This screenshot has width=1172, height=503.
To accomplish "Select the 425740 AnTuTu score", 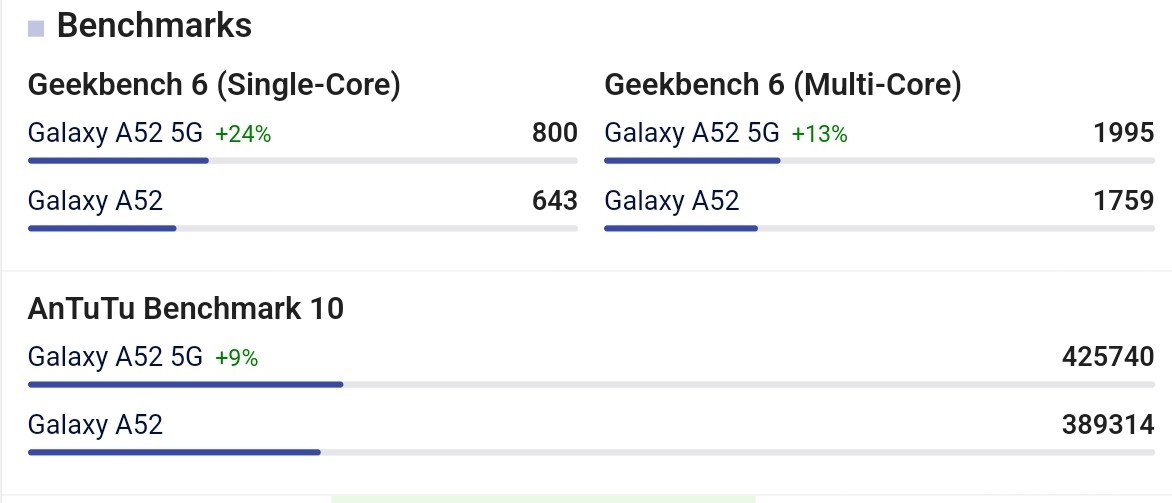I will (x=1108, y=357).
